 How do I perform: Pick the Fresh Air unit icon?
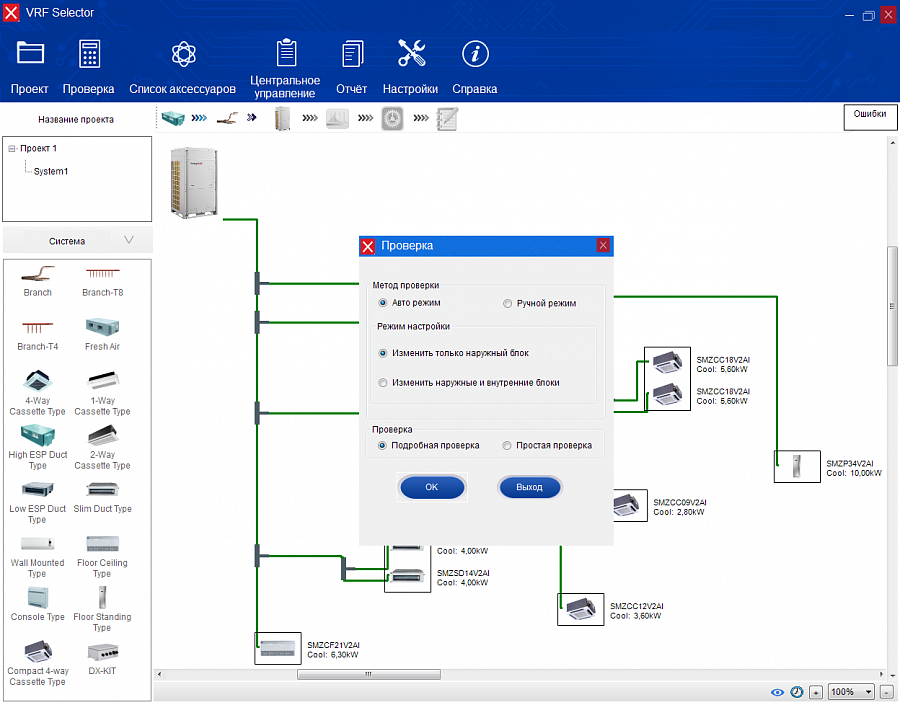point(102,326)
